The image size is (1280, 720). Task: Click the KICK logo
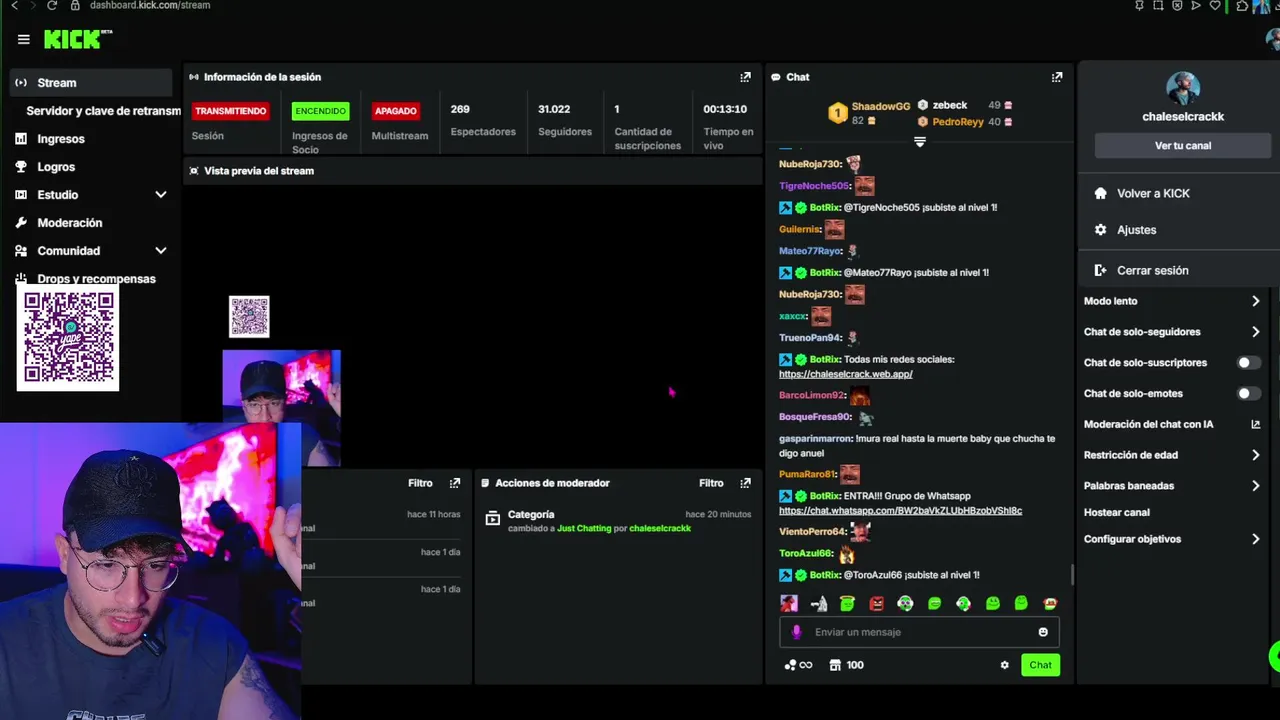pyautogui.click(x=77, y=39)
